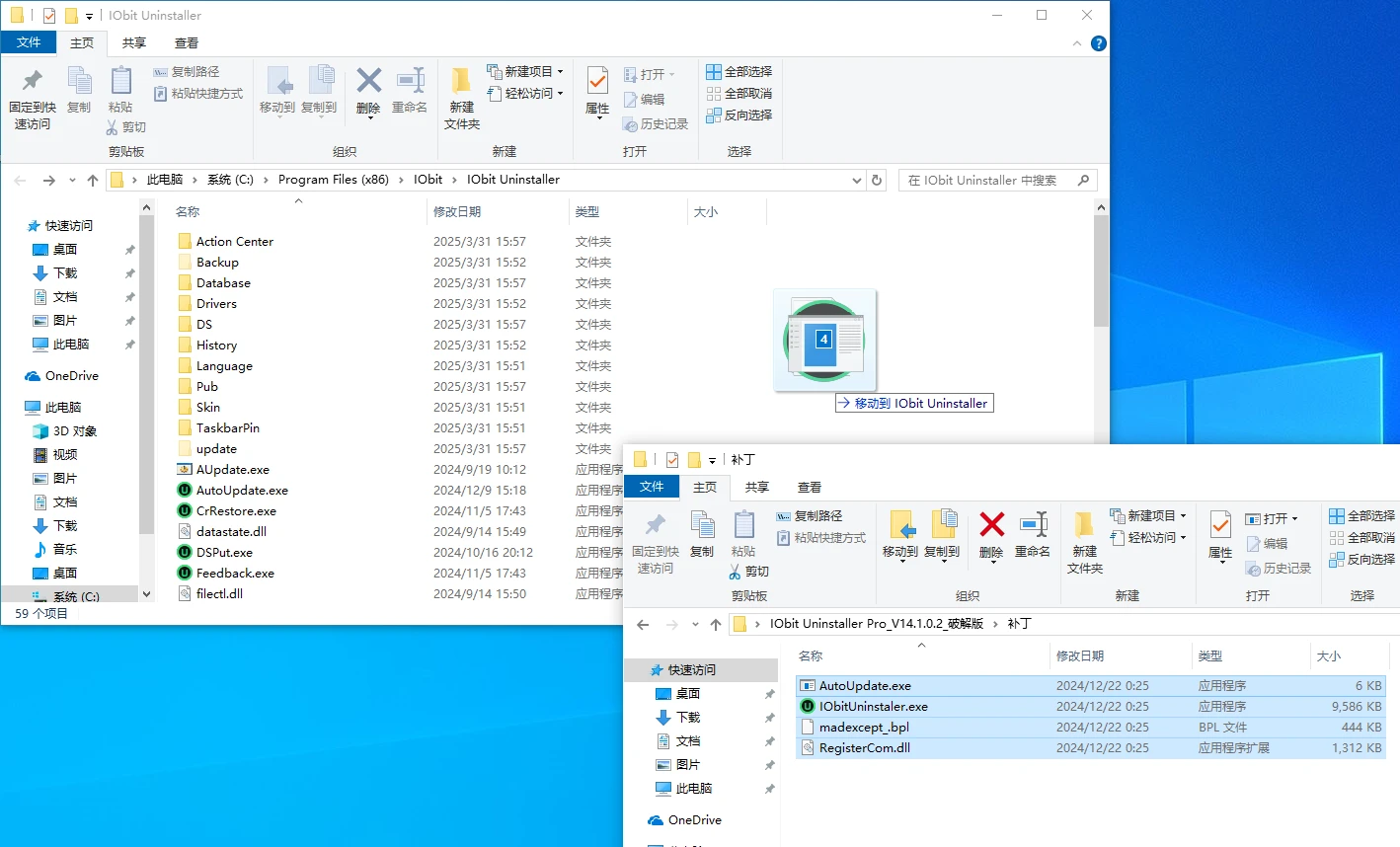Open recent locations chevron in IObit Uninstaller window
The height and width of the screenshot is (847, 1400).
(x=72, y=180)
